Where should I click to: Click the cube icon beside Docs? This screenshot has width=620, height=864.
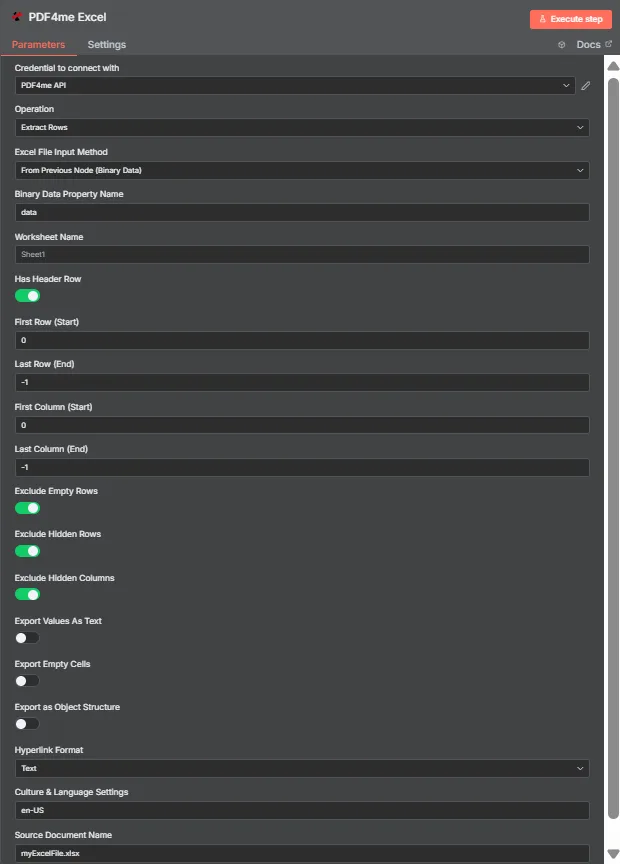click(562, 45)
